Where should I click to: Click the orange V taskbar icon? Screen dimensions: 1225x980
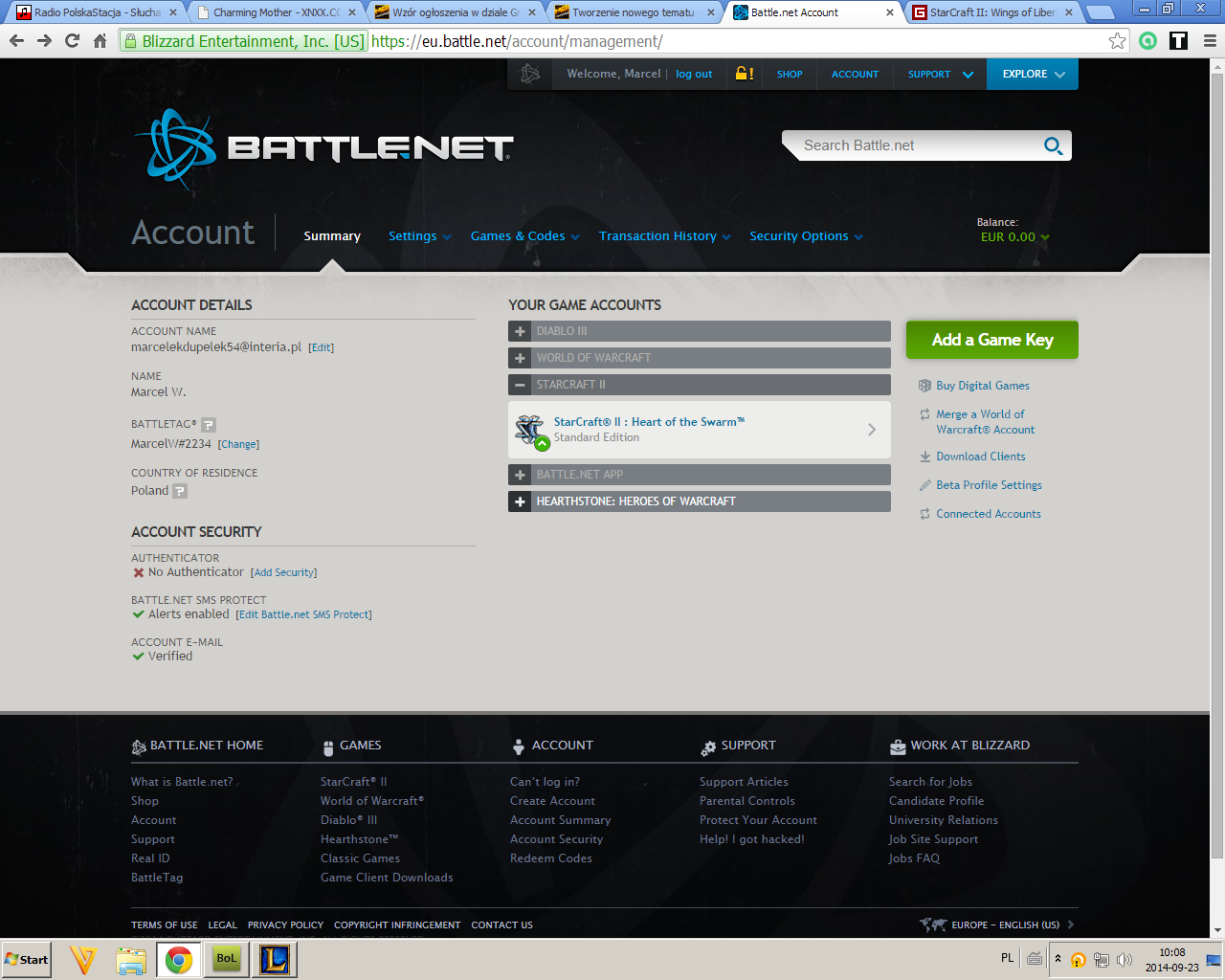[83, 960]
